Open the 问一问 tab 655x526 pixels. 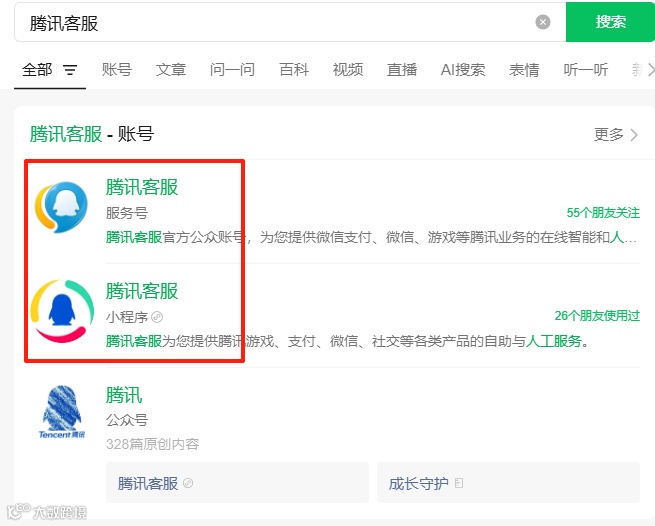tap(232, 69)
